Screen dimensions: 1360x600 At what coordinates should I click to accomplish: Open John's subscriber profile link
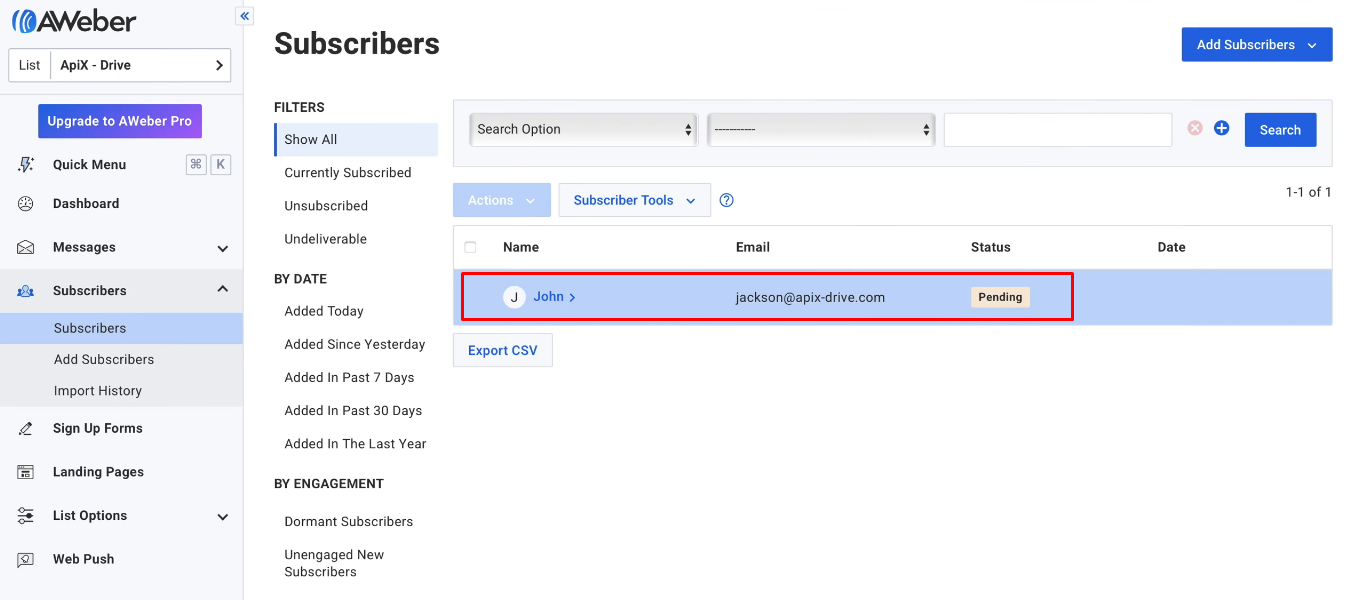pyautogui.click(x=550, y=296)
